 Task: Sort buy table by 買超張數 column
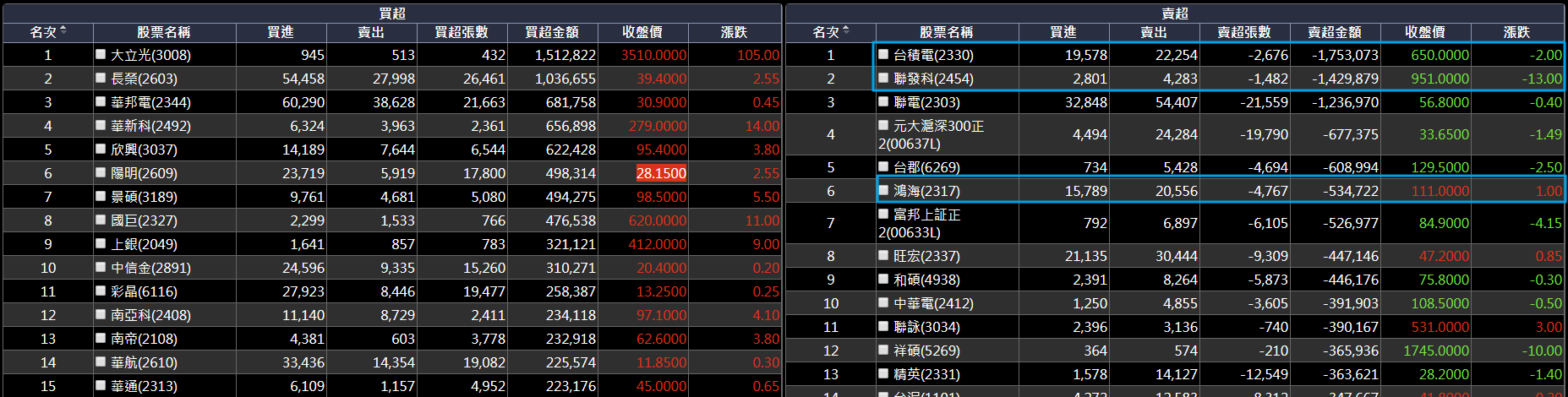click(462, 32)
